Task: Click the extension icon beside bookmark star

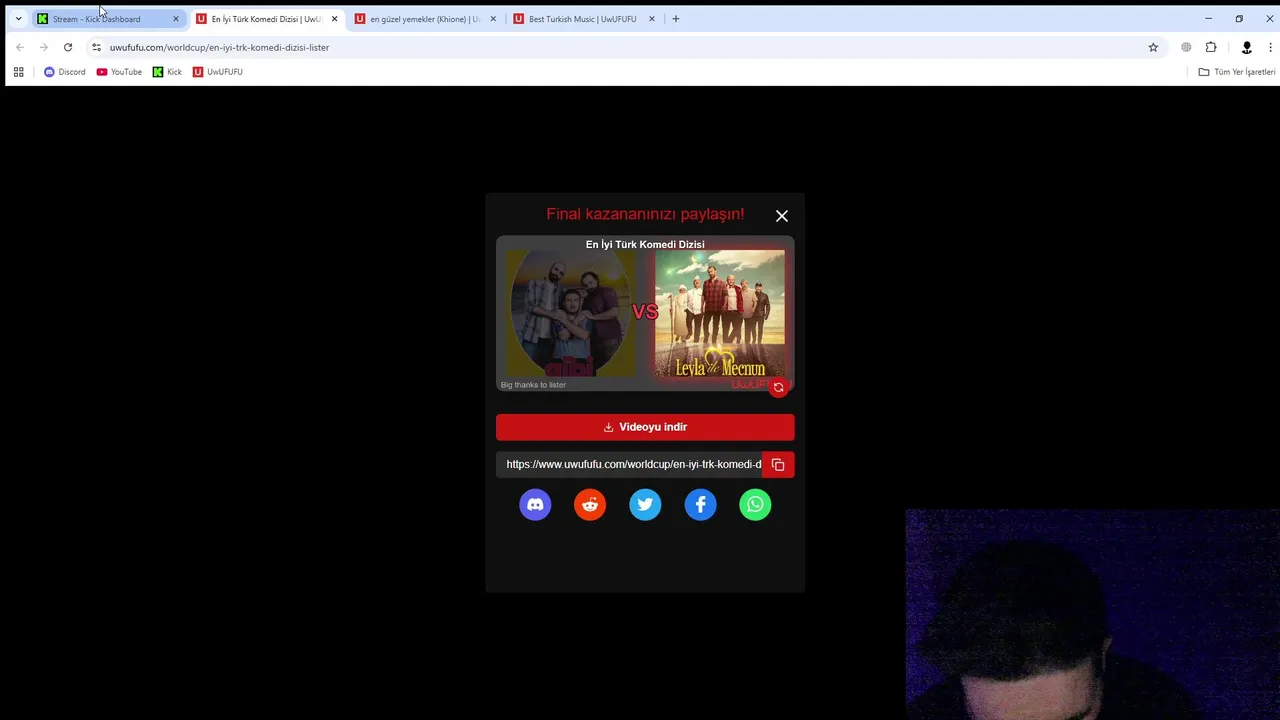Action: tap(1186, 47)
